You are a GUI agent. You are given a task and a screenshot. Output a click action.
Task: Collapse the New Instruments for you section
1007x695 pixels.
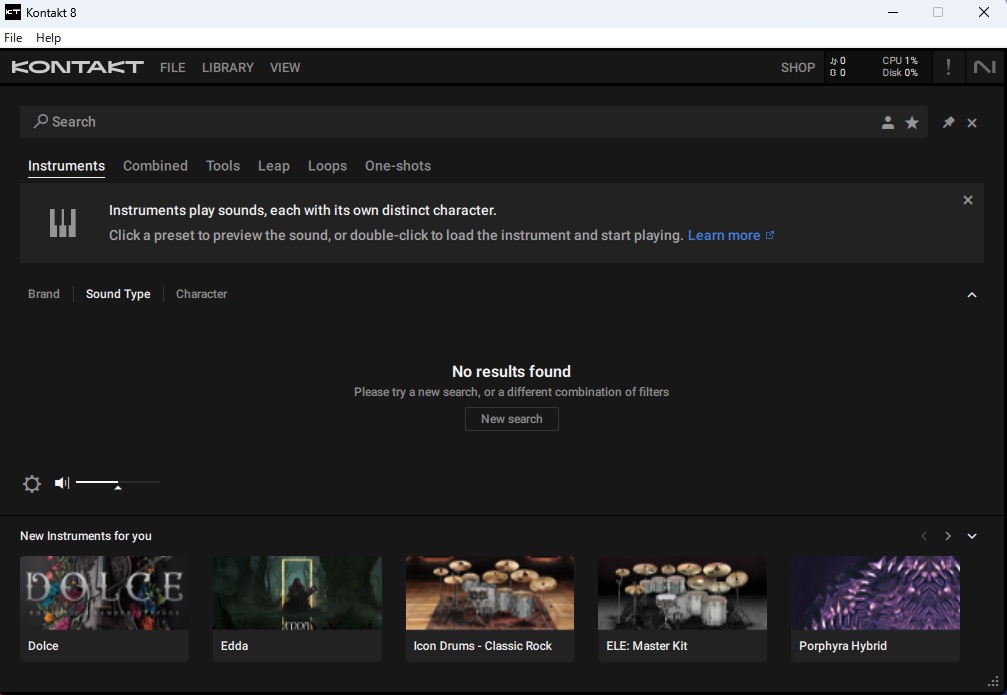(x=972, y=536)
